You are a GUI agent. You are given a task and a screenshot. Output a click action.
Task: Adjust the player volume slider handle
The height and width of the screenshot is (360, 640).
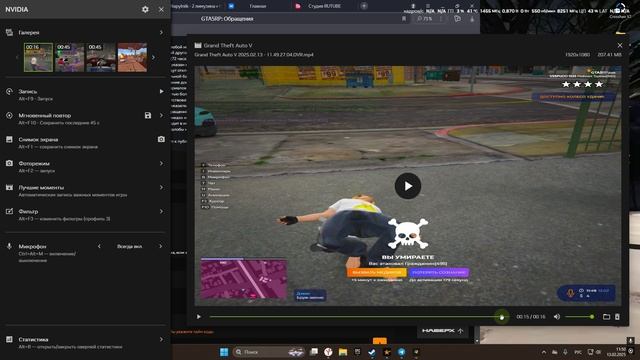point(592,317)
